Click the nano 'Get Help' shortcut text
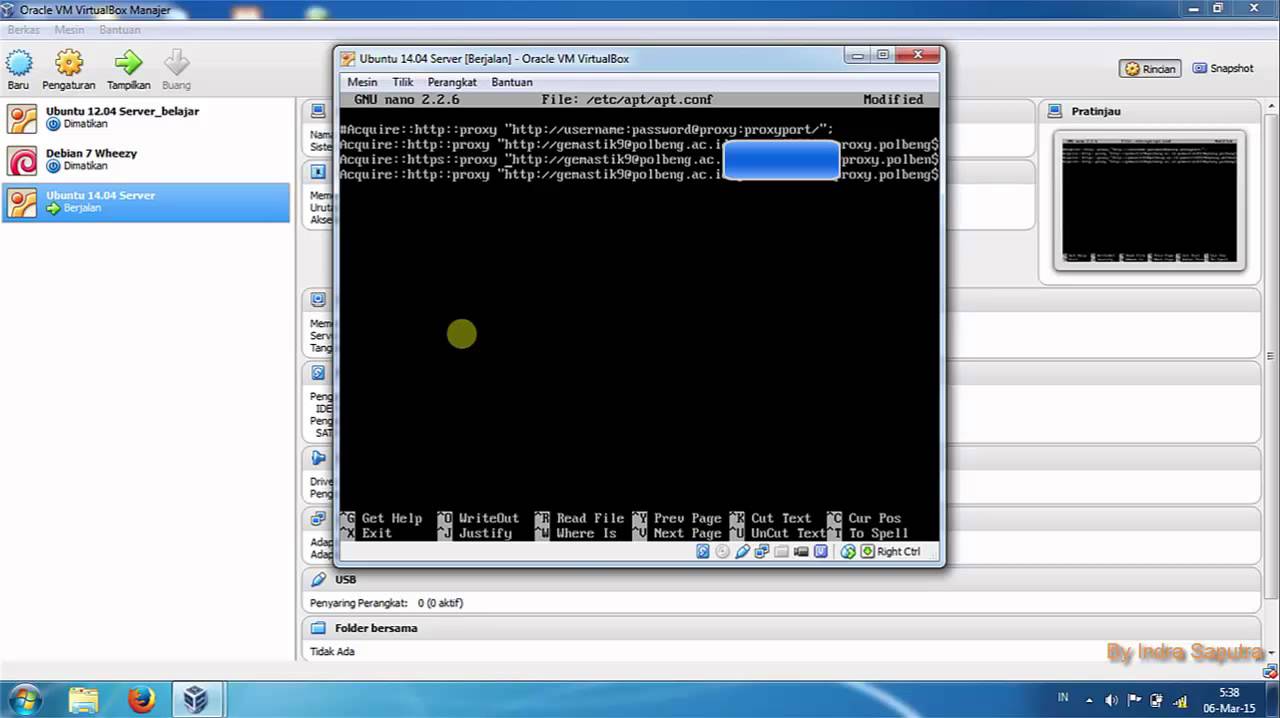 tap(392, 518)
